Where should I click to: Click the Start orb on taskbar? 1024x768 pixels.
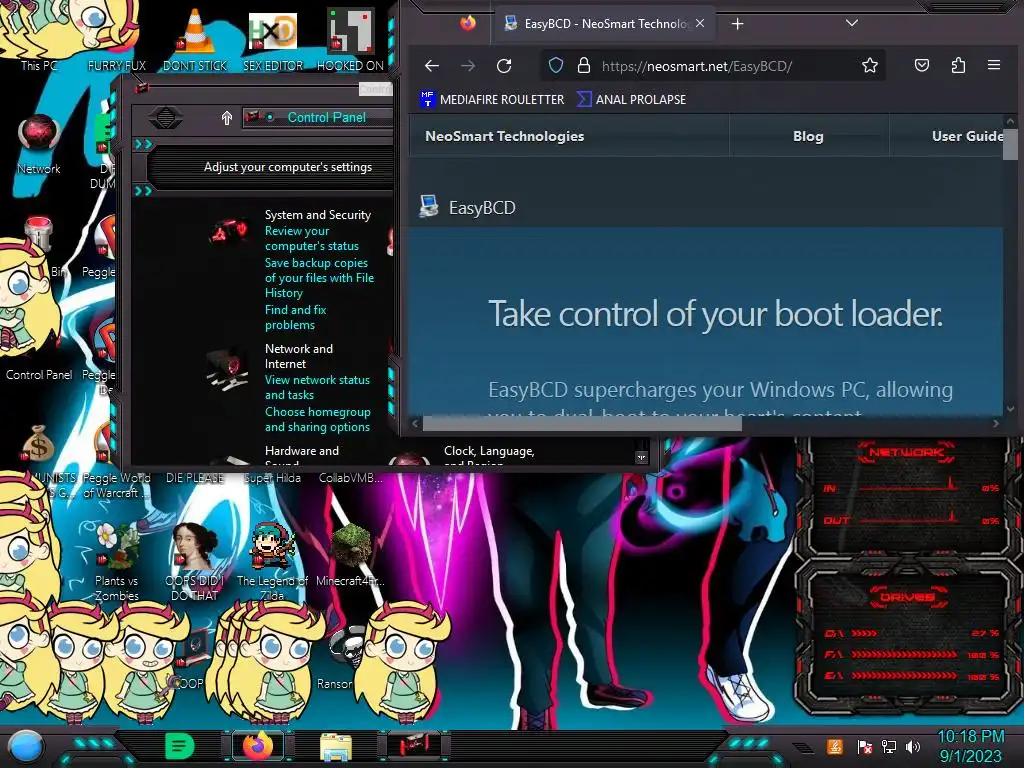(26, 746)
